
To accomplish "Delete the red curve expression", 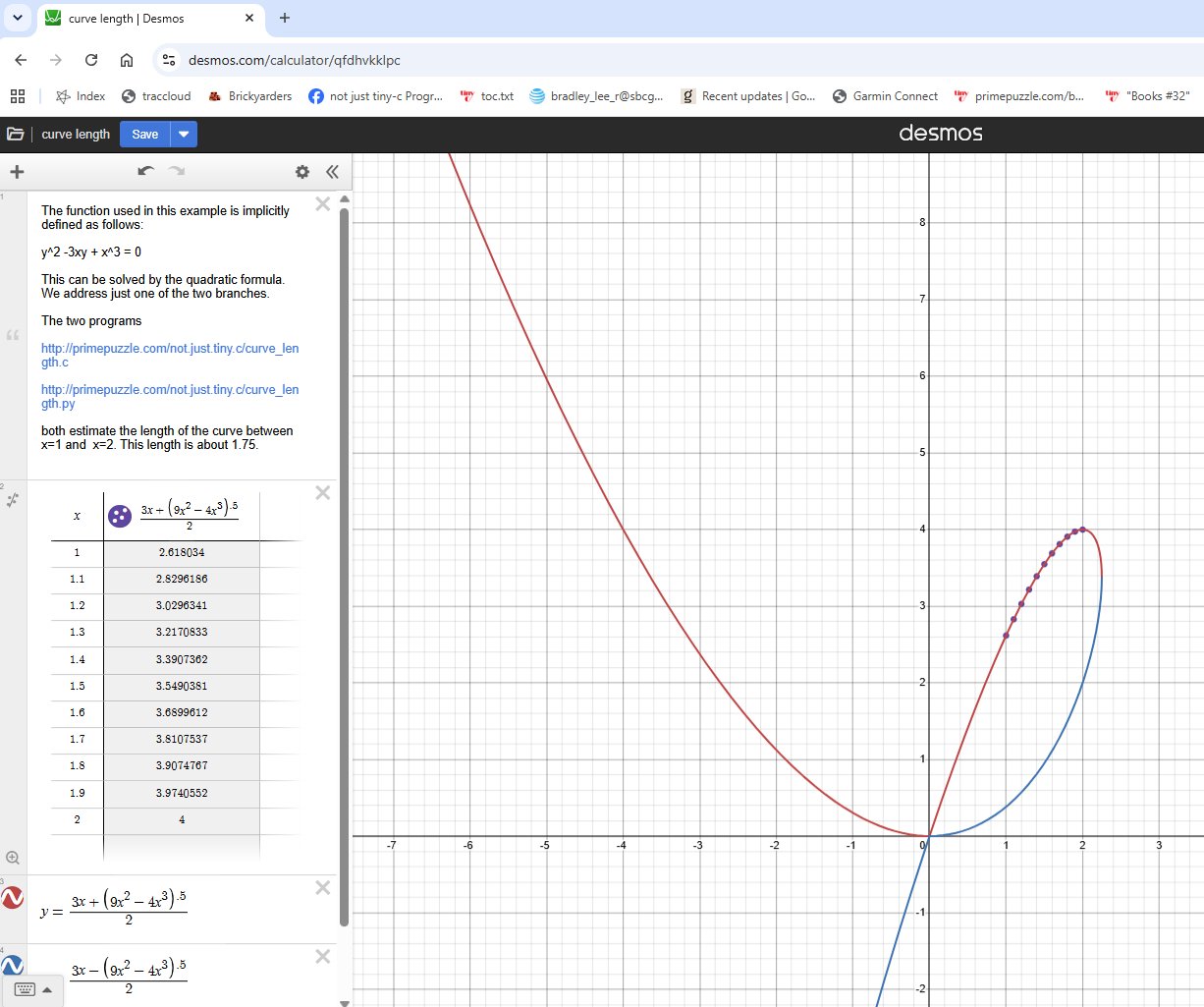I will (322, 888).
